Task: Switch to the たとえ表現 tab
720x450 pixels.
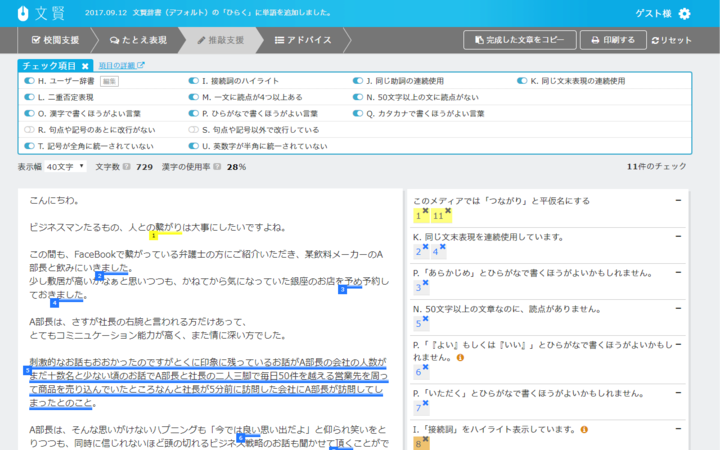Action: pos(138,40)
